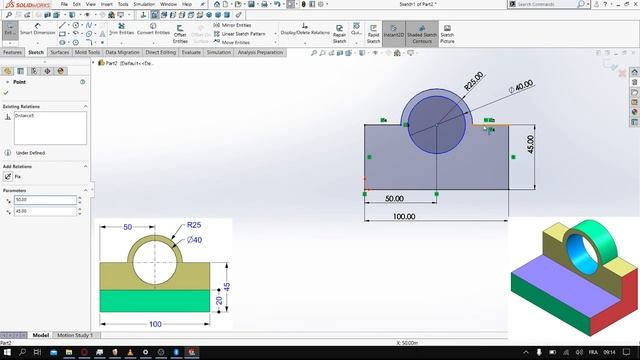640x360 pixels.
Task: Toggle Shaded Sketch Contours
Action: [422, 34]
